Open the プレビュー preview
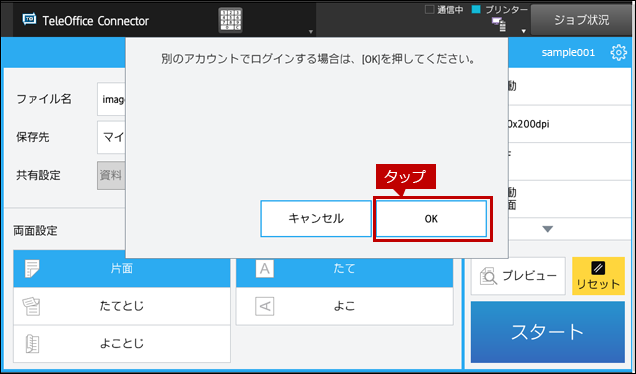 tap(518, 276)
